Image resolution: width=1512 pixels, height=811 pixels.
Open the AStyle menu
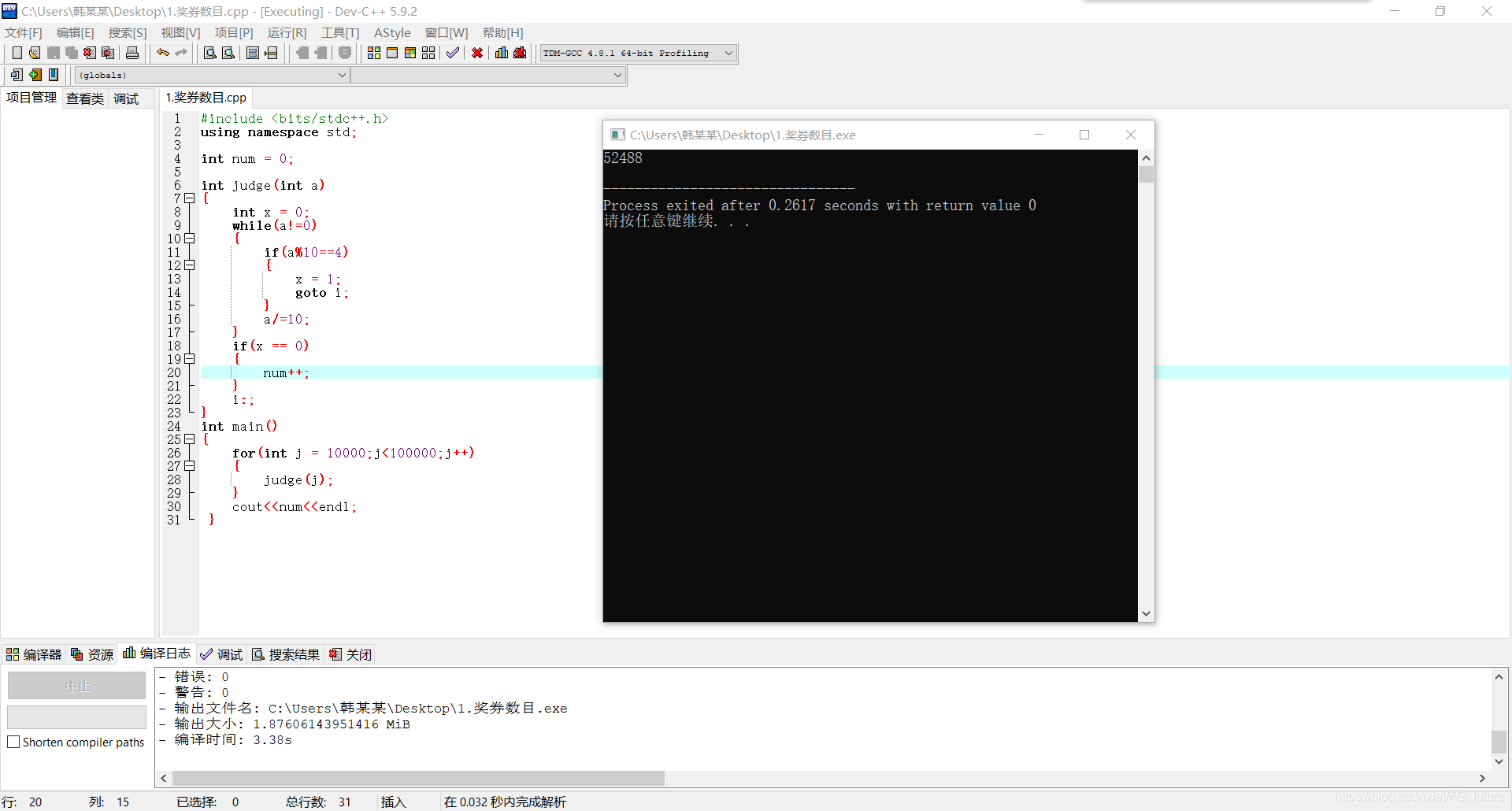coord(392,32)
